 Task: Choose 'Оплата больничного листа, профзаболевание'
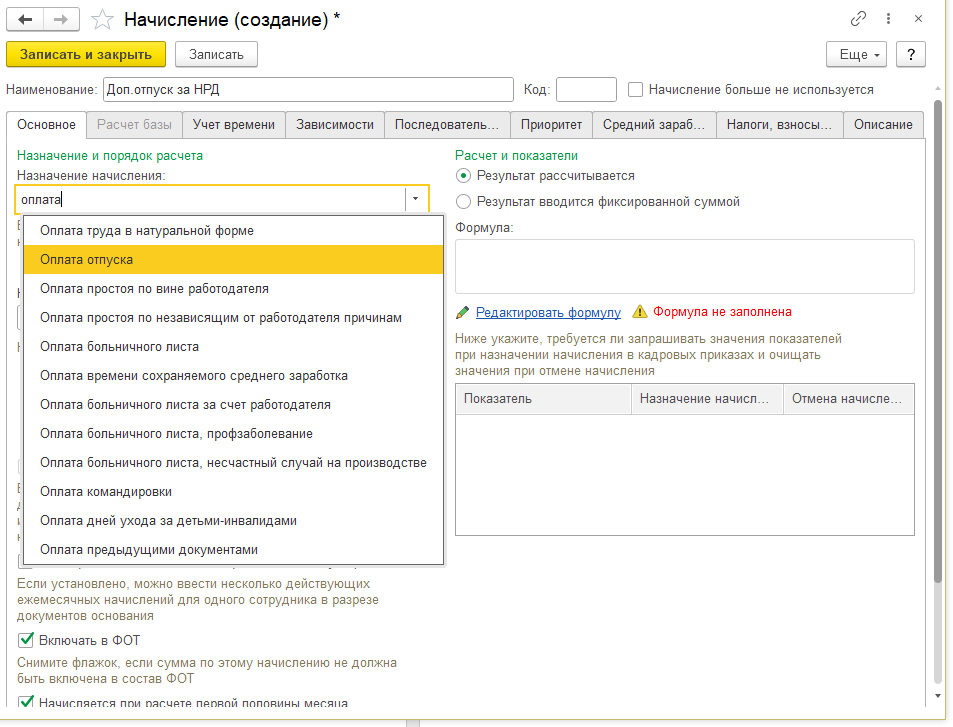coord(233,433)
